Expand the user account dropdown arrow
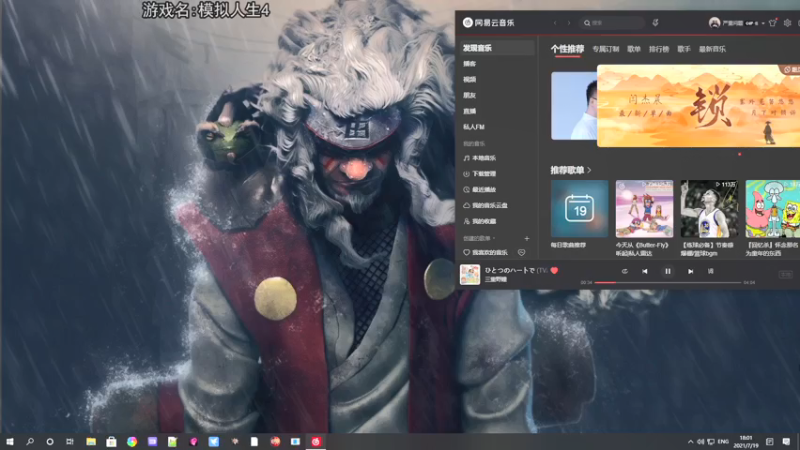Image resolution: width=800 pixels, height=450 pixels. pos(763,23)
